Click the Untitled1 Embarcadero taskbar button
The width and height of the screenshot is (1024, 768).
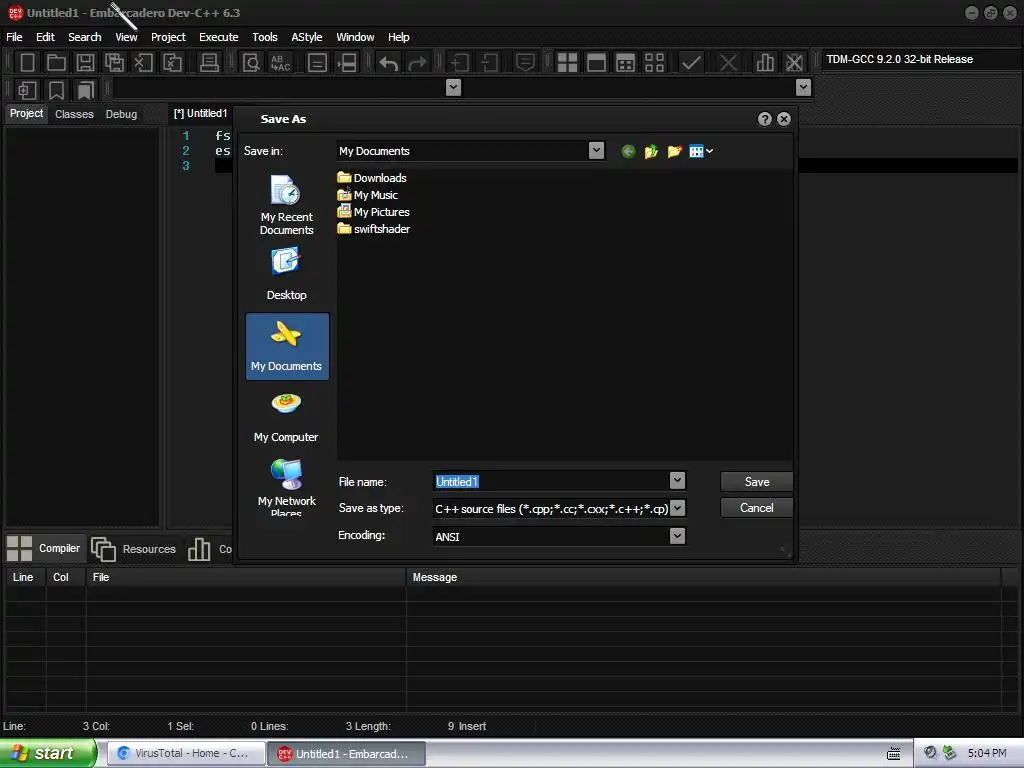pos(346,754)
